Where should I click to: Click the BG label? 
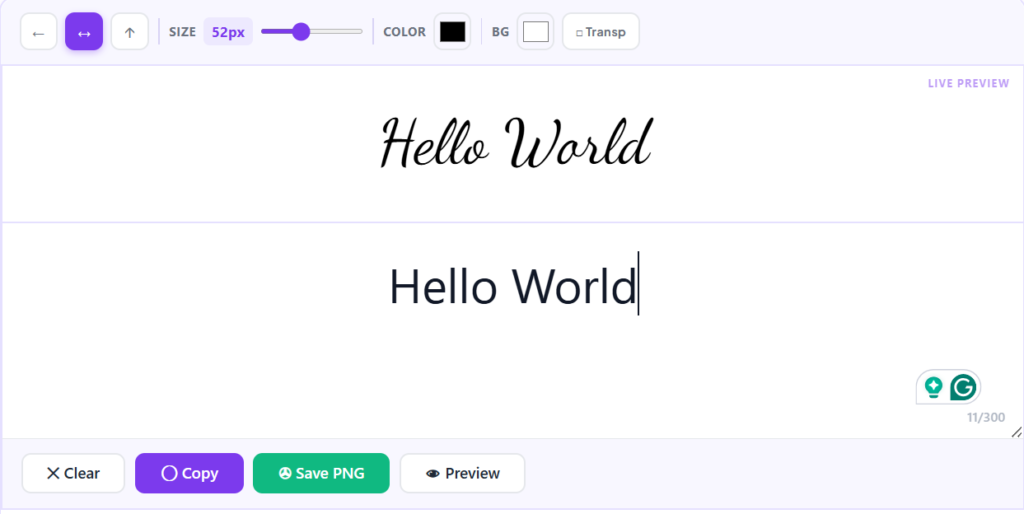point(500,31)
